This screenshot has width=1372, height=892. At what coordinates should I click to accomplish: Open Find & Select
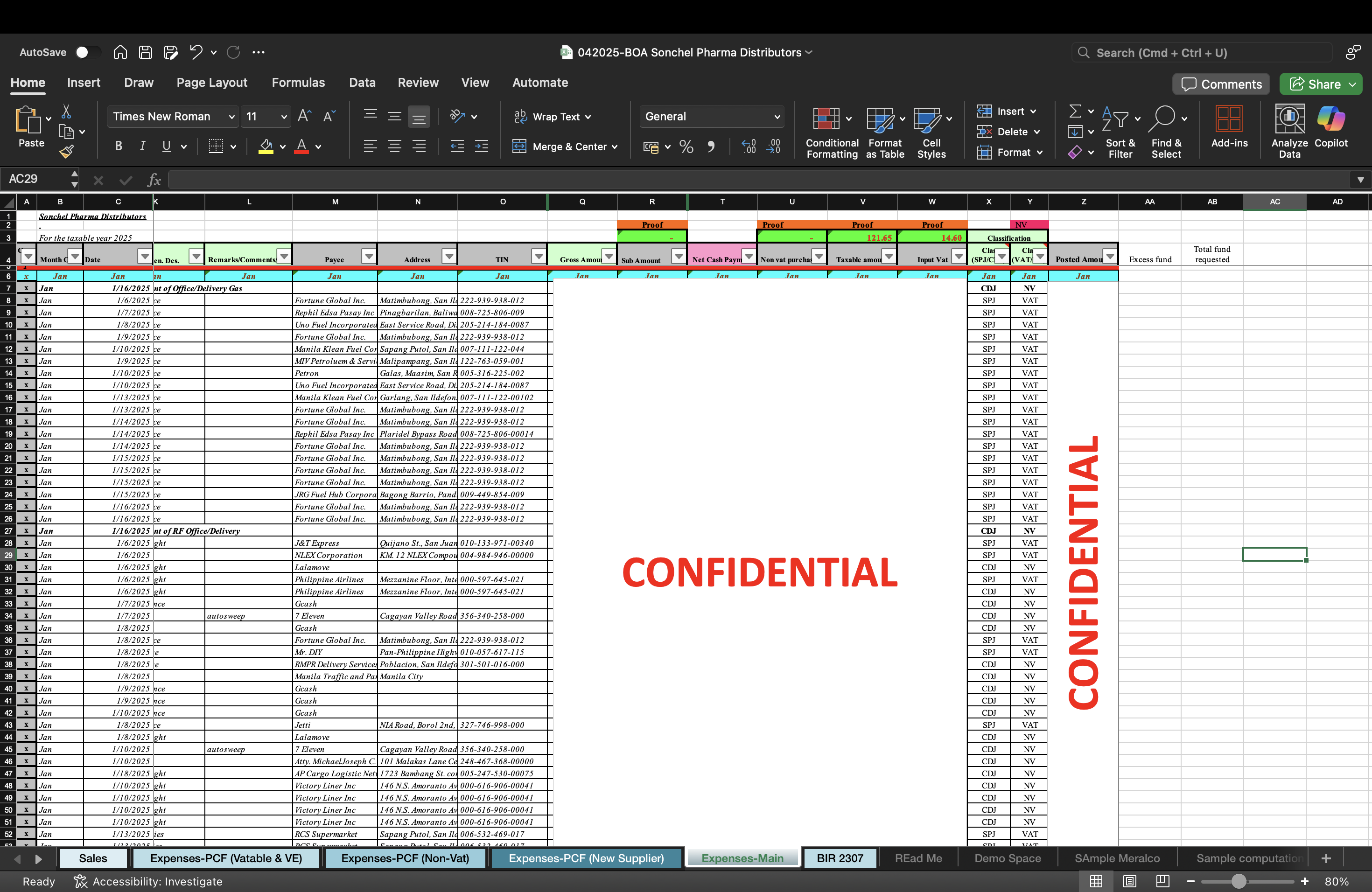point(1166,132)
